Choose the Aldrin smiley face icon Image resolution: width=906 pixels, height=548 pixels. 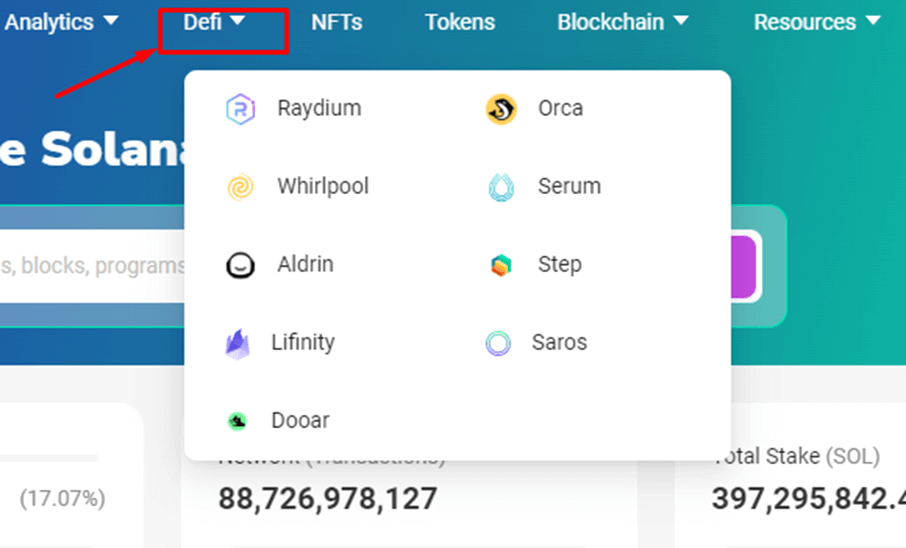pyautogui.click(x=240, y=265)
